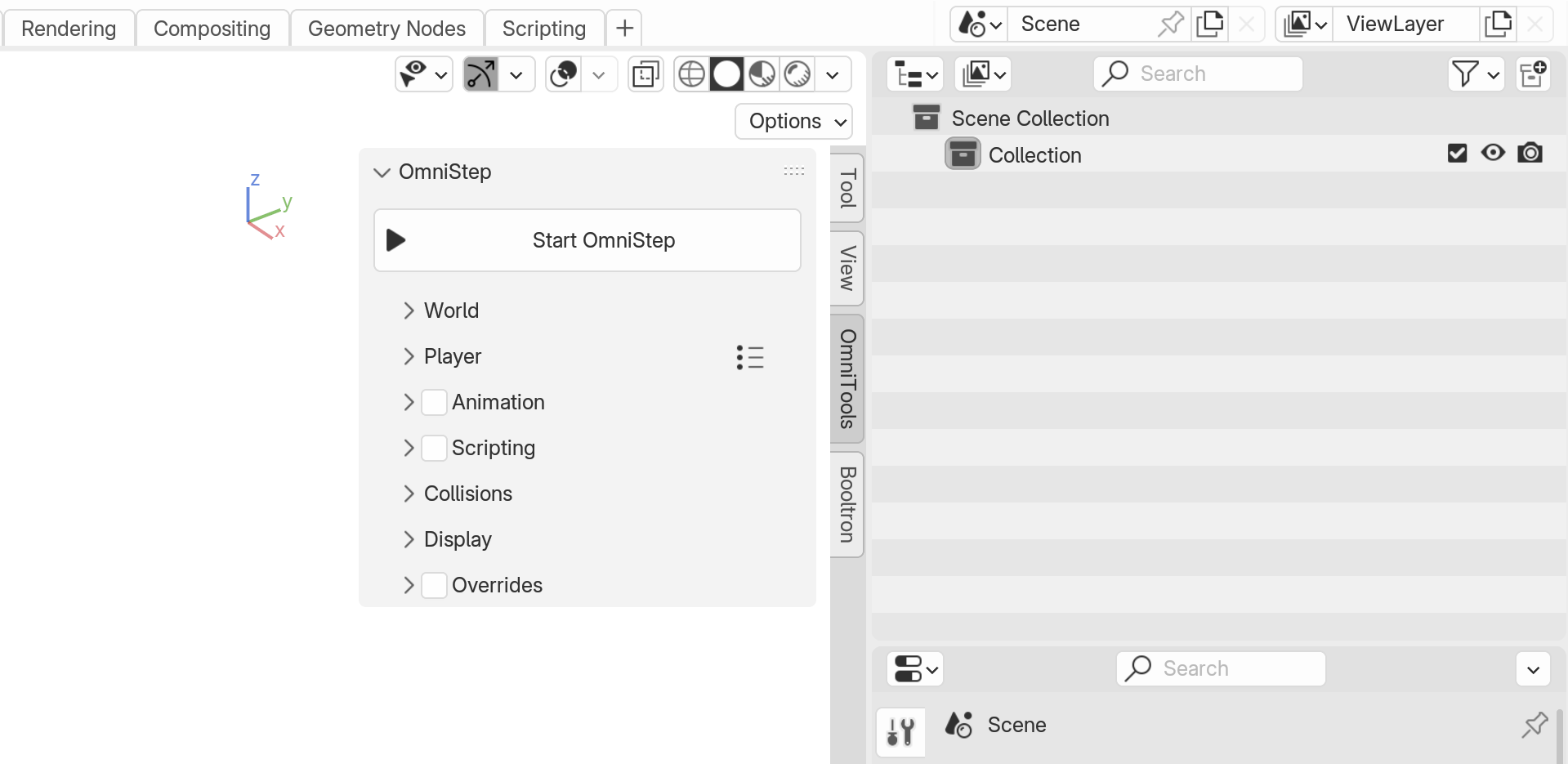Add a new collection in outliner
The image size is (1568, 764).
coord(1534,74)
